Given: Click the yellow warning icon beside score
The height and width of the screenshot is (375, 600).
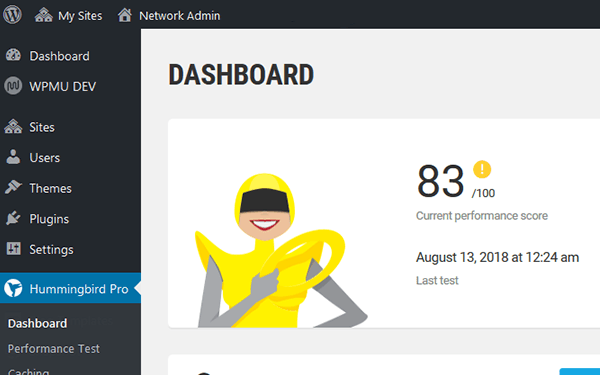Looking at the screenshot, I should click(x=482, y=169).
